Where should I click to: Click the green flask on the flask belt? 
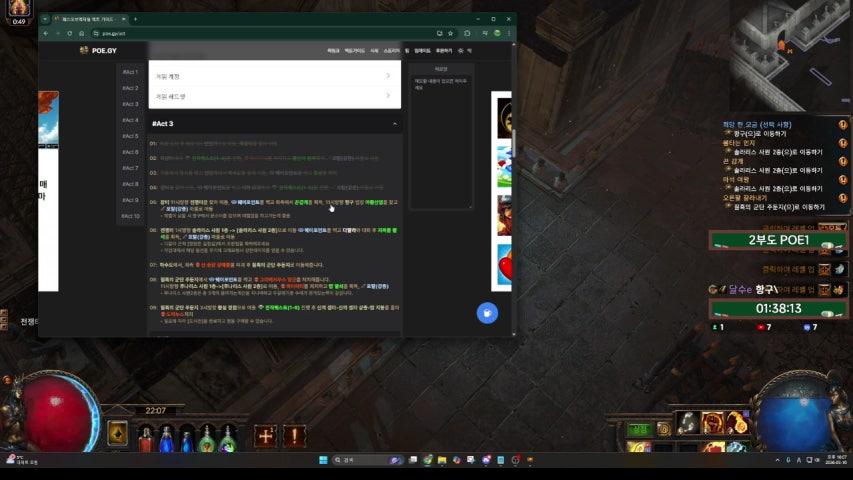point(206,437)
